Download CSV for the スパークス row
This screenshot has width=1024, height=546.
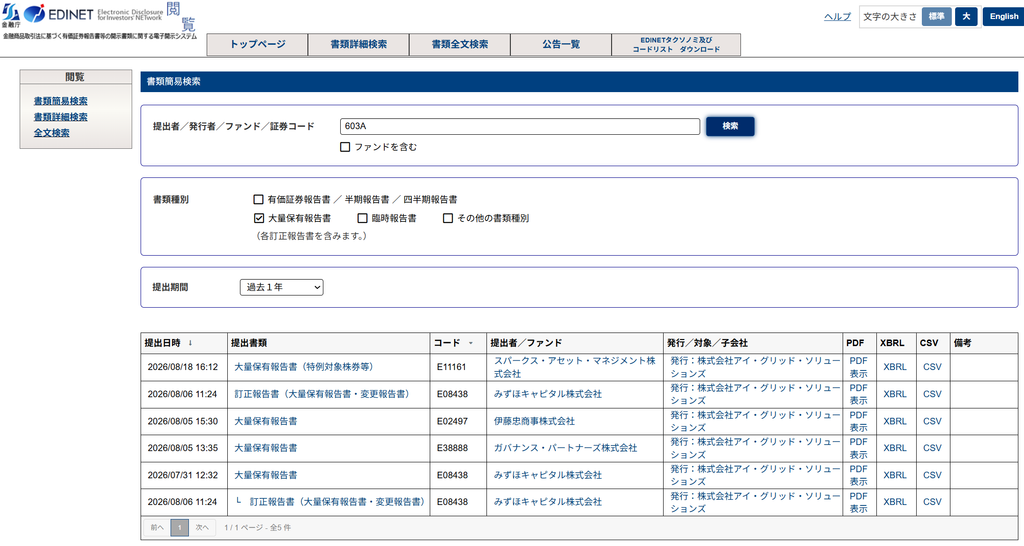(932, 367)
